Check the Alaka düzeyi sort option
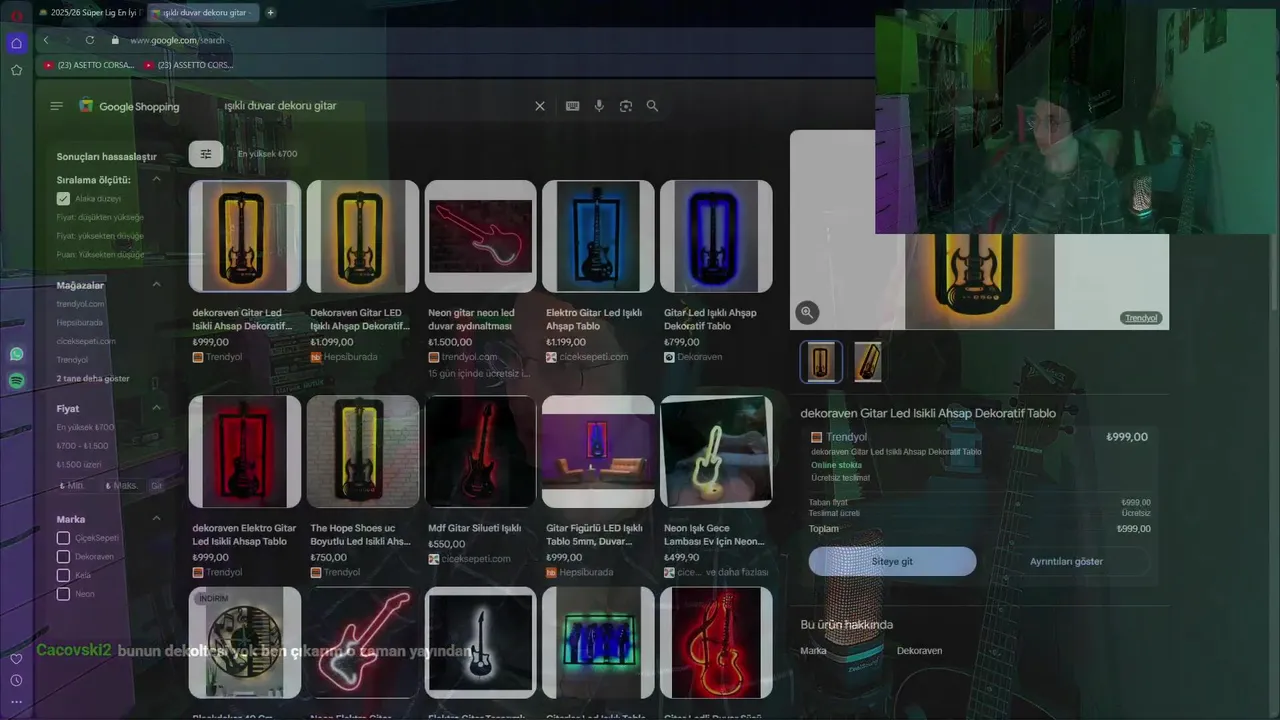The image size is (1280, 720). [63, 199]
